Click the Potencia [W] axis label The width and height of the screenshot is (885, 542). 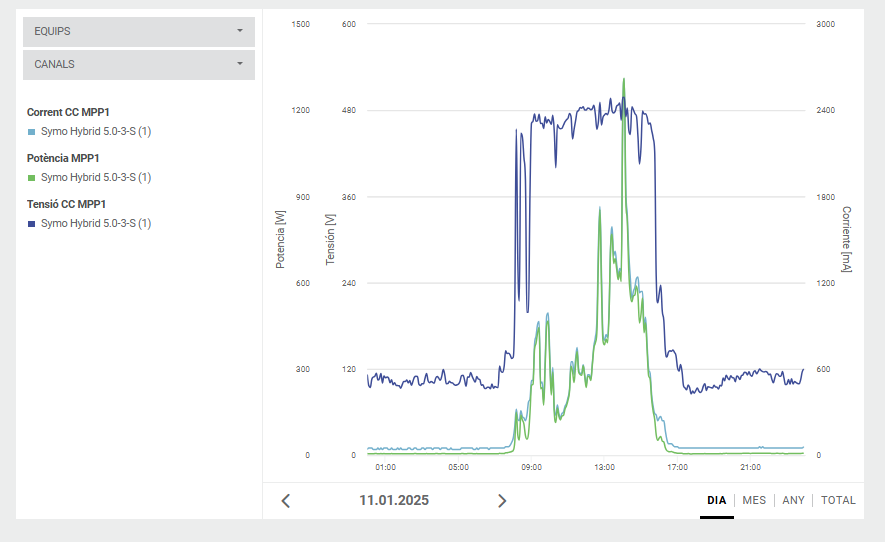coord(280,239)
